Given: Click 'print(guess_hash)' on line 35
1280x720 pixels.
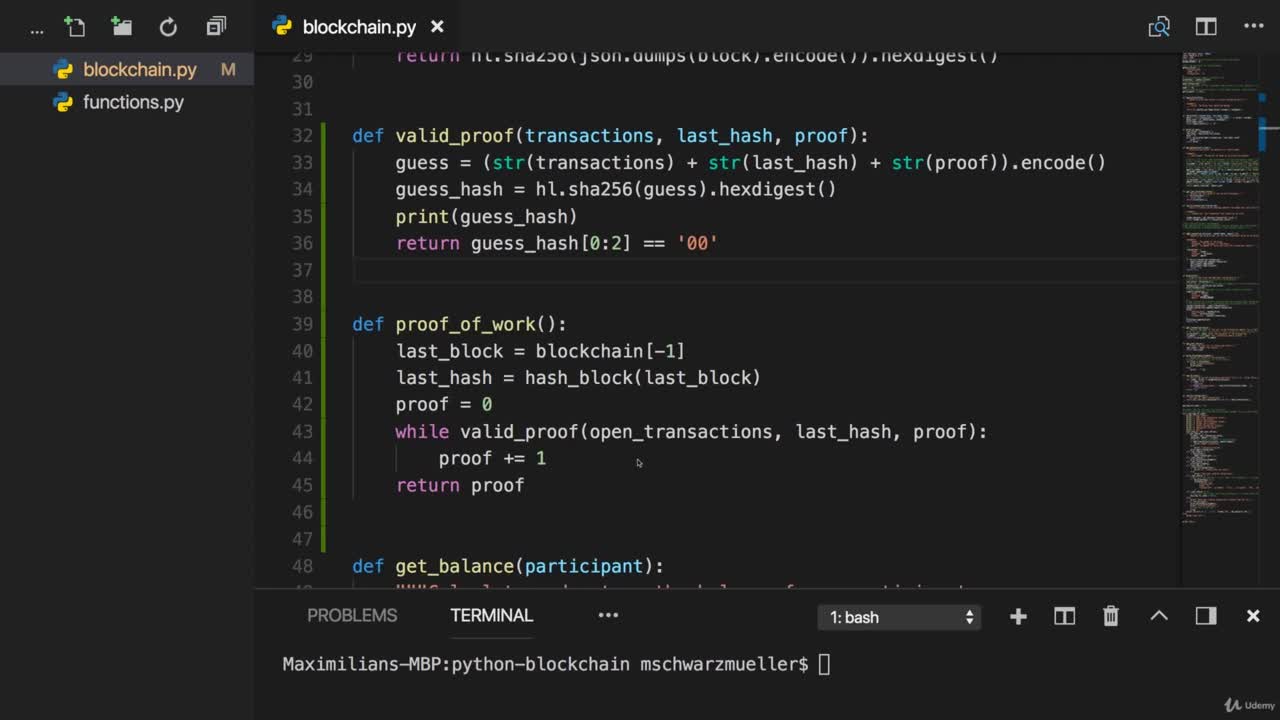Looking at the screenshot, I should pyautogui.click(x=487, y=216).
